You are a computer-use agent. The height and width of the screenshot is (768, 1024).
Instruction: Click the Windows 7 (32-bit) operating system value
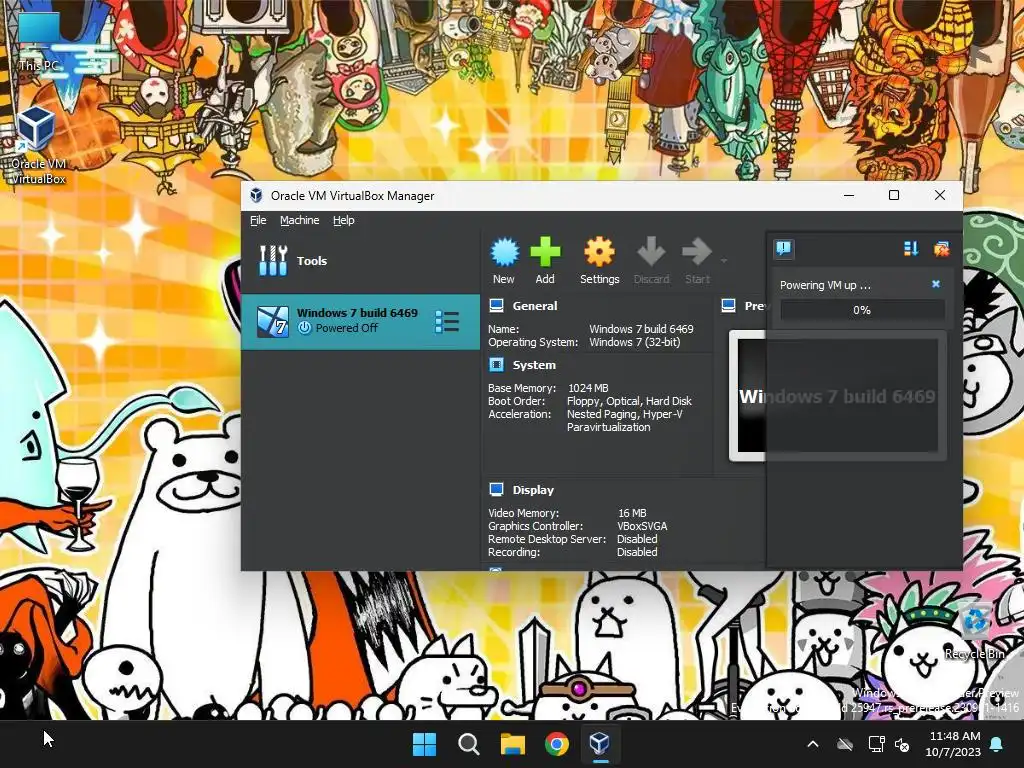pyautogui.click(x=635, y=342)
